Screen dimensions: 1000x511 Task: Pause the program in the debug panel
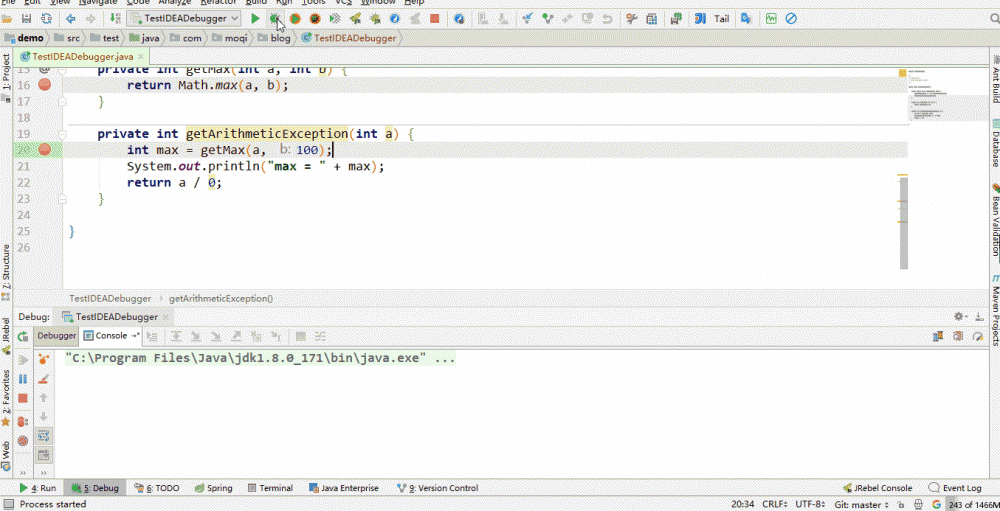pyautogui.click(x=23, y=379)
